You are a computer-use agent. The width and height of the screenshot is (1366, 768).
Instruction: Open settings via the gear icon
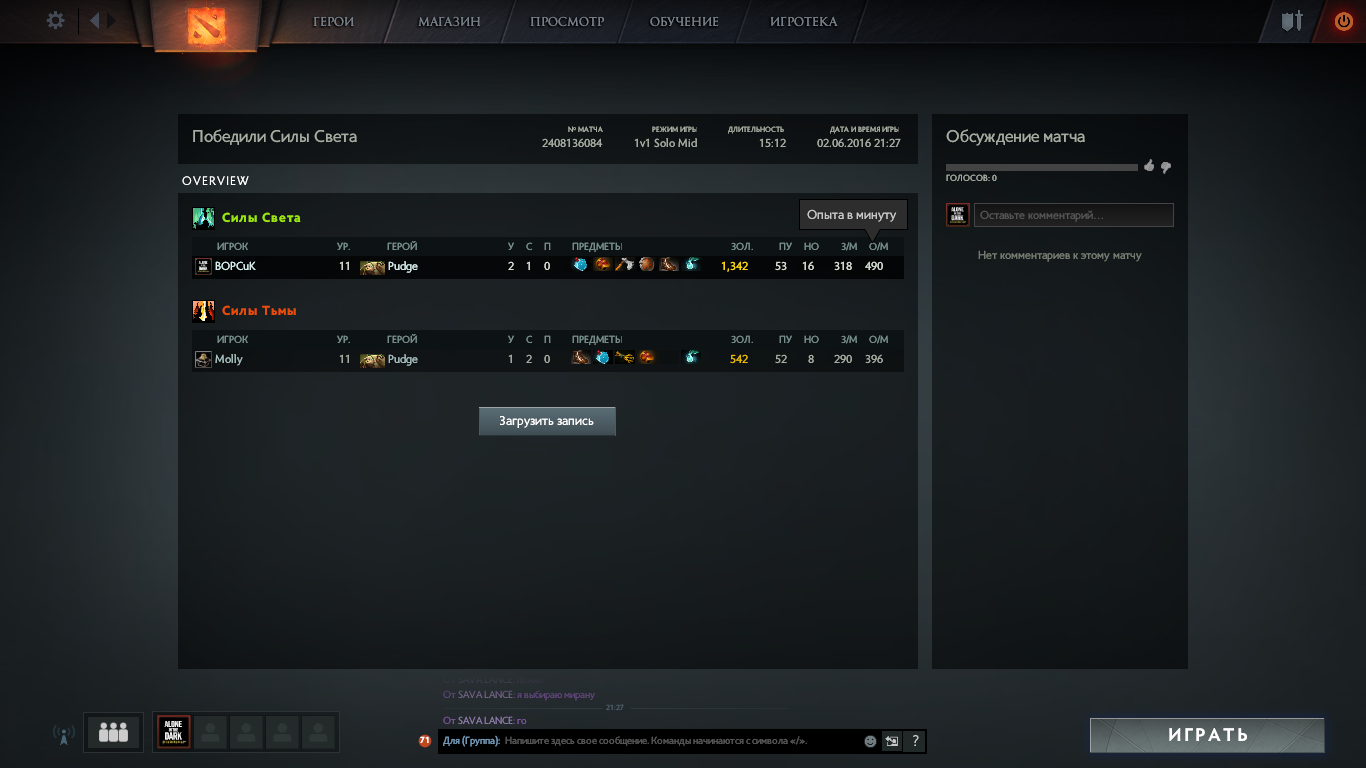(x=56, y=20)
